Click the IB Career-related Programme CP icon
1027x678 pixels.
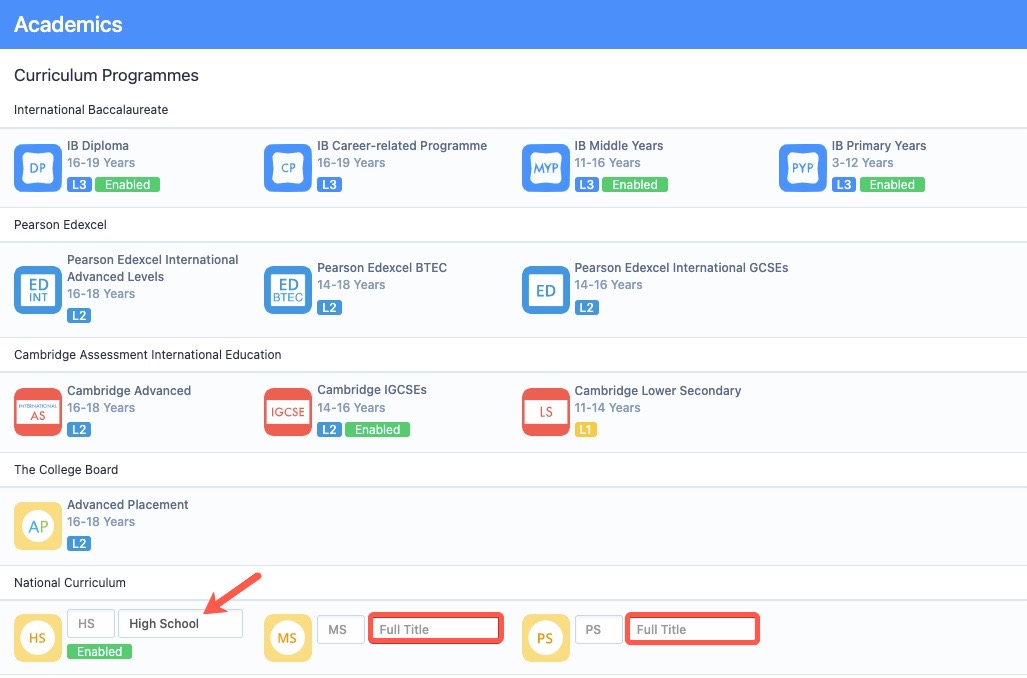click(287, 167)
